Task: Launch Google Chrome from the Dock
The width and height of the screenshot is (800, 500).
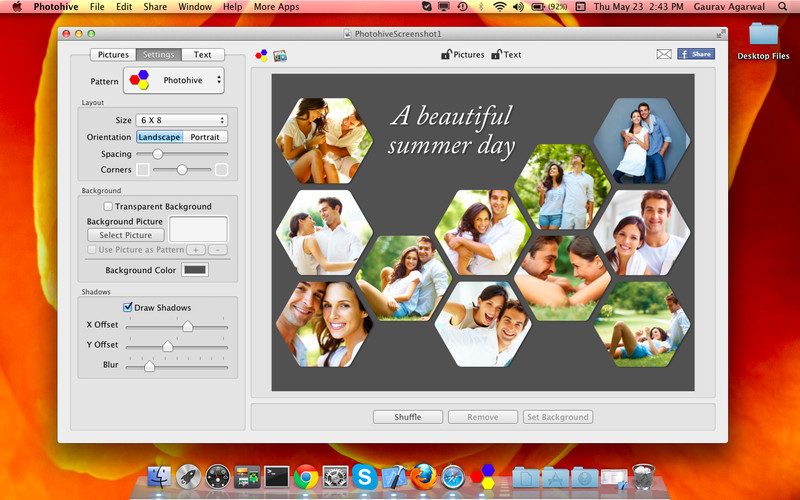Action: (x=306, y=477)
